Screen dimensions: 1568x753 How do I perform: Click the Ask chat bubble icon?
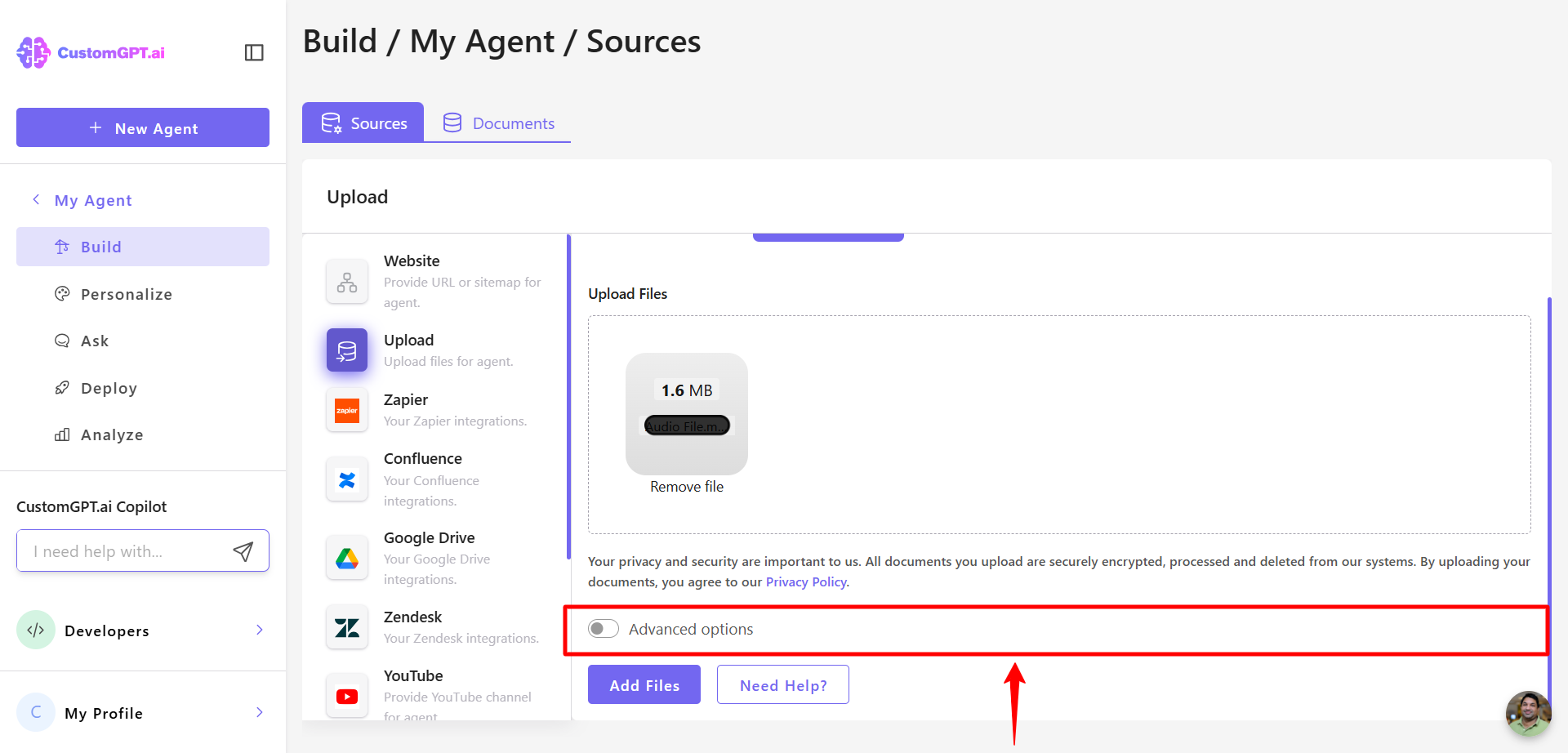coord(62,341)
